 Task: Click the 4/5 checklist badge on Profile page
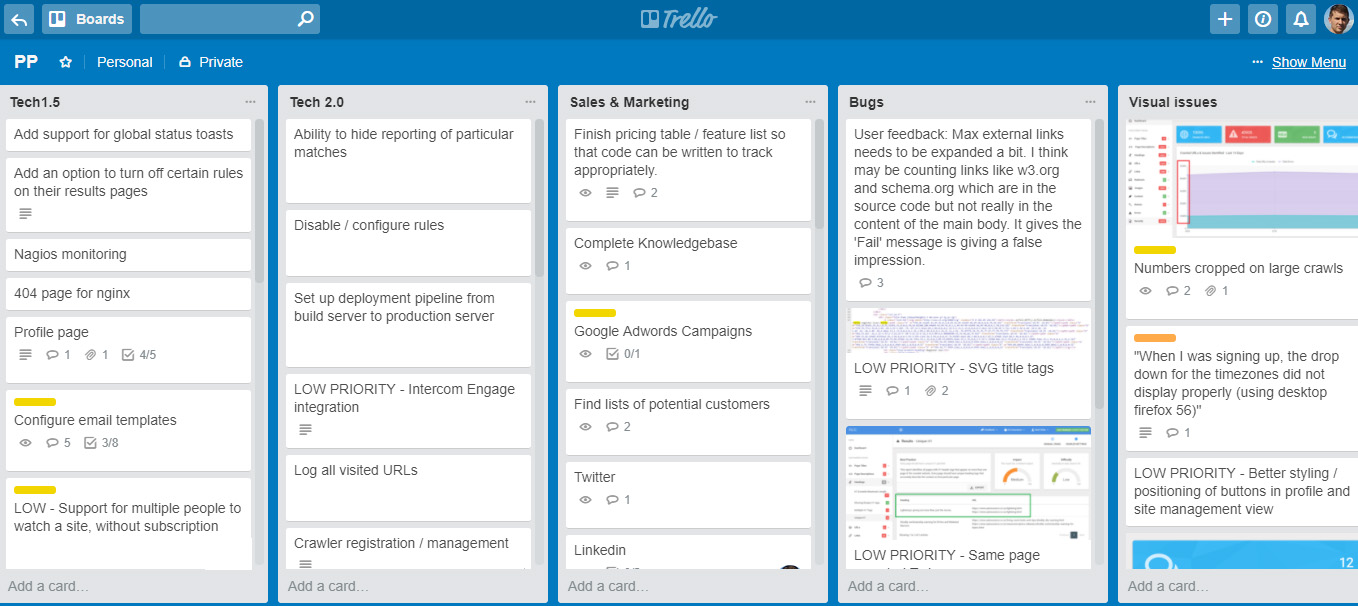(x=139, y=355)
